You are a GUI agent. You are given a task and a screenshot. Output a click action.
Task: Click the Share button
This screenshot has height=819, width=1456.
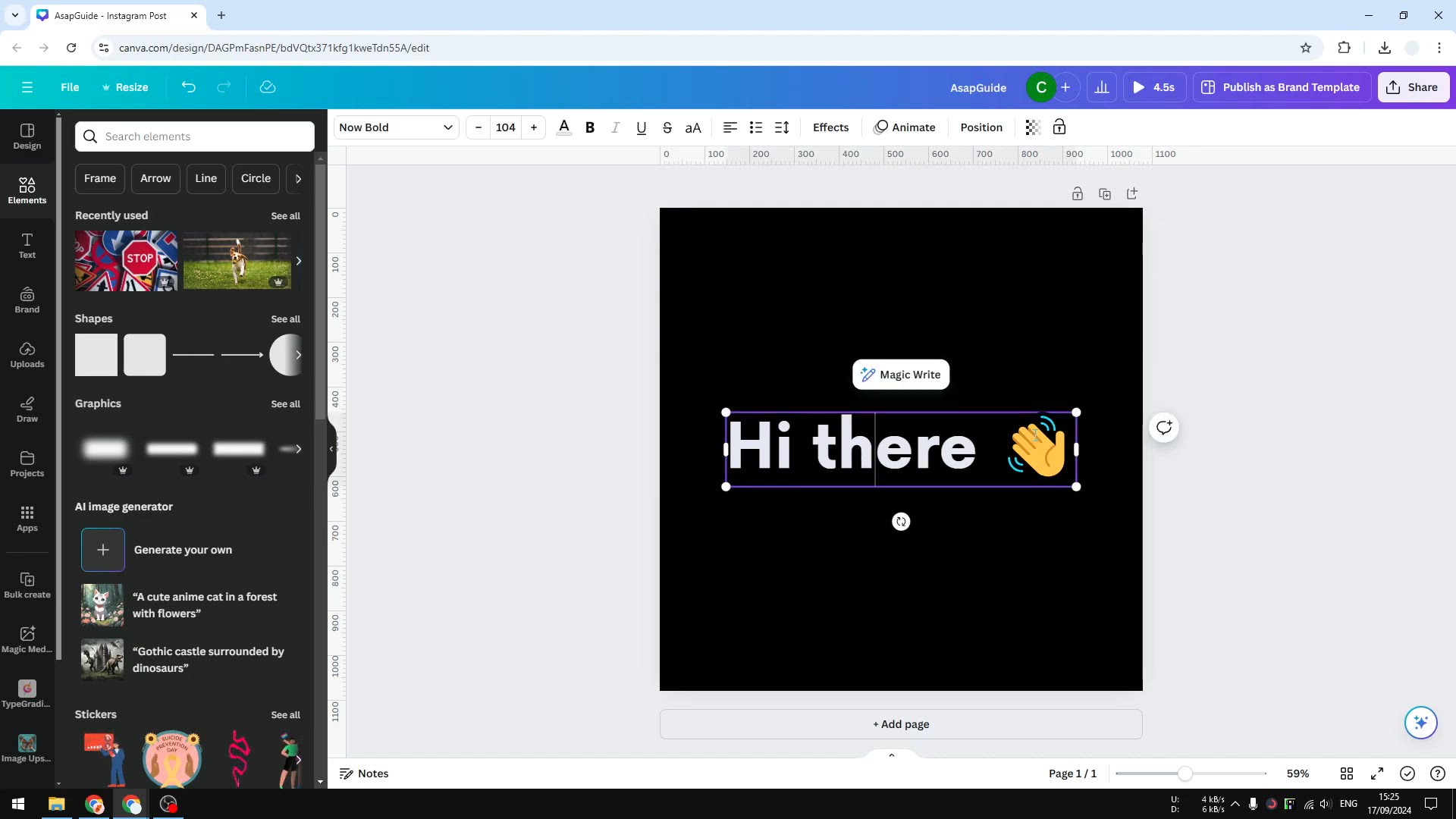(1413, 87)
